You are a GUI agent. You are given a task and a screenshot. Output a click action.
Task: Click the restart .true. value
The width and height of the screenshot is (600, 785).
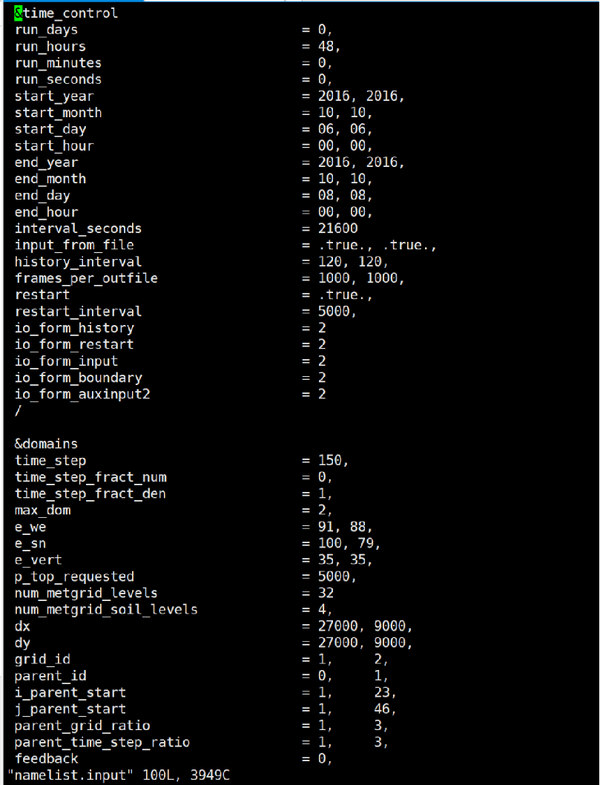pyautogui.click(x=343, y=294)
